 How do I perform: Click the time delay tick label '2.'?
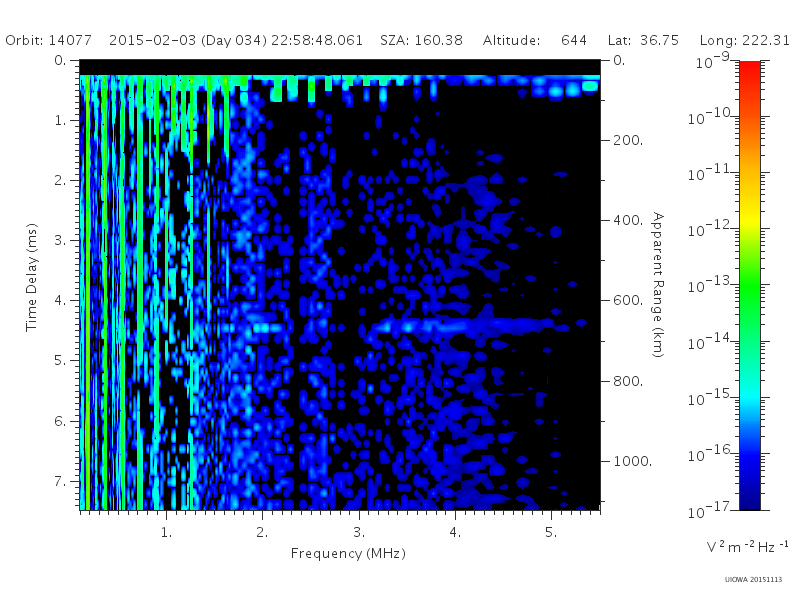point(61,181)
